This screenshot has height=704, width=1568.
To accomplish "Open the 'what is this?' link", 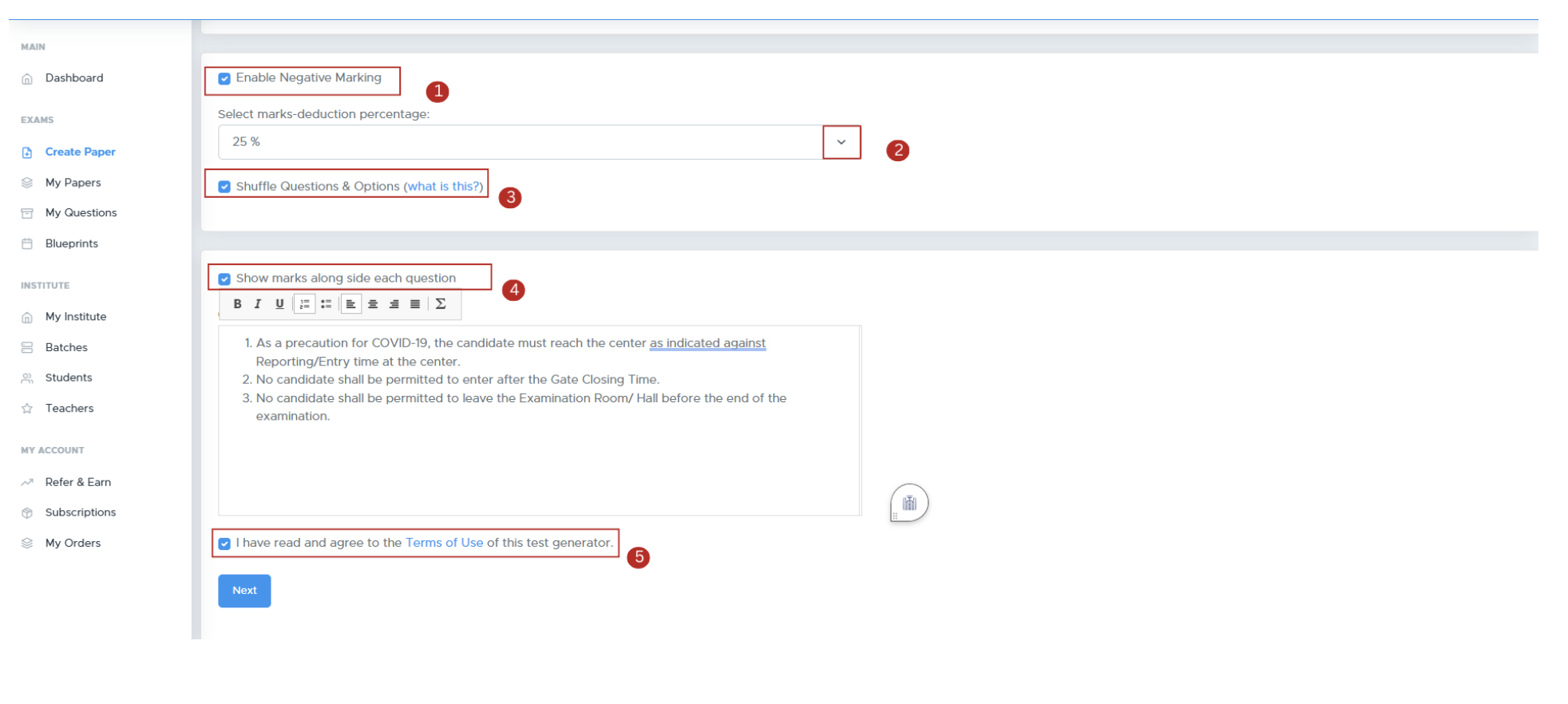I will 444,186.
